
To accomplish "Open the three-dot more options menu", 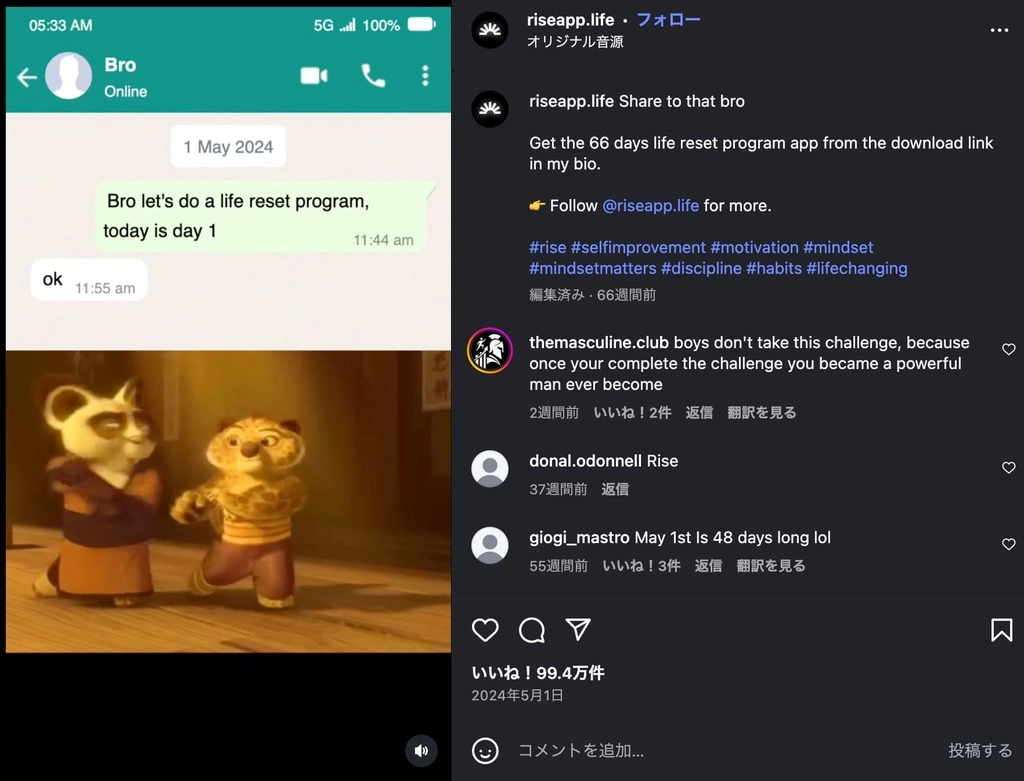I will pos(999,30).
